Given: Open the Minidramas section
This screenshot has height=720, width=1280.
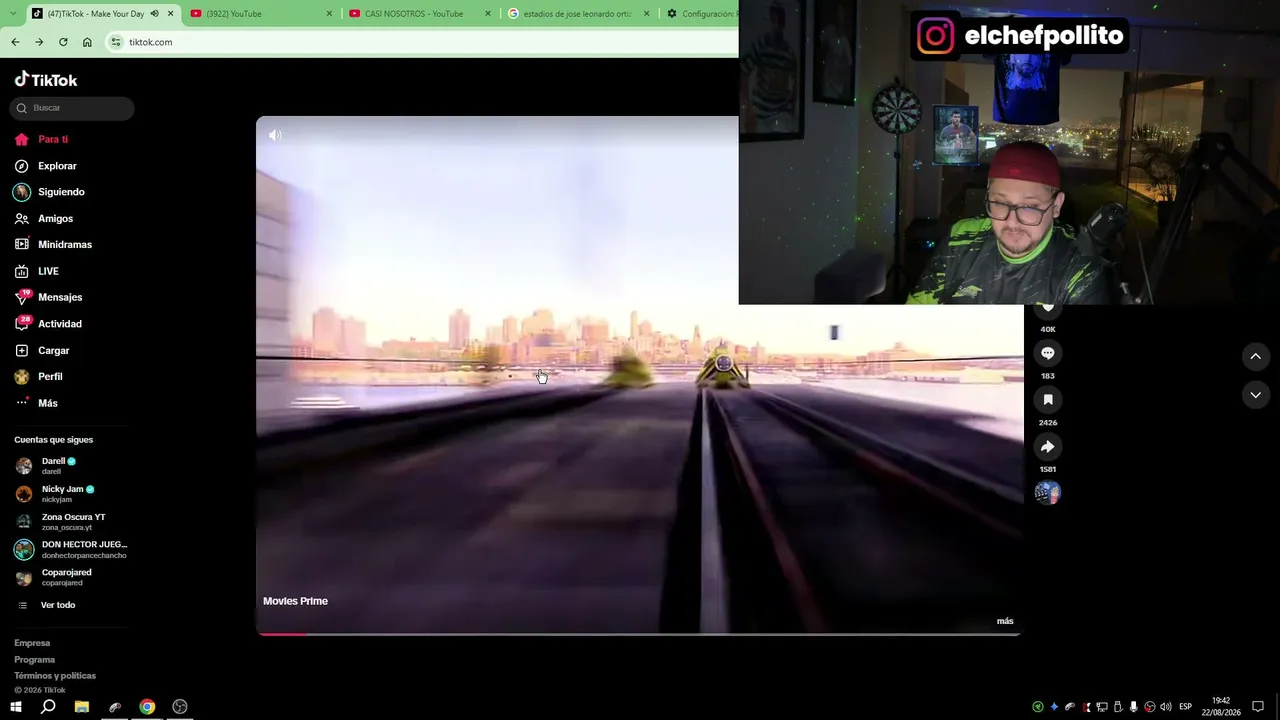Looking at the screenshot, I should tap(53, 244).
